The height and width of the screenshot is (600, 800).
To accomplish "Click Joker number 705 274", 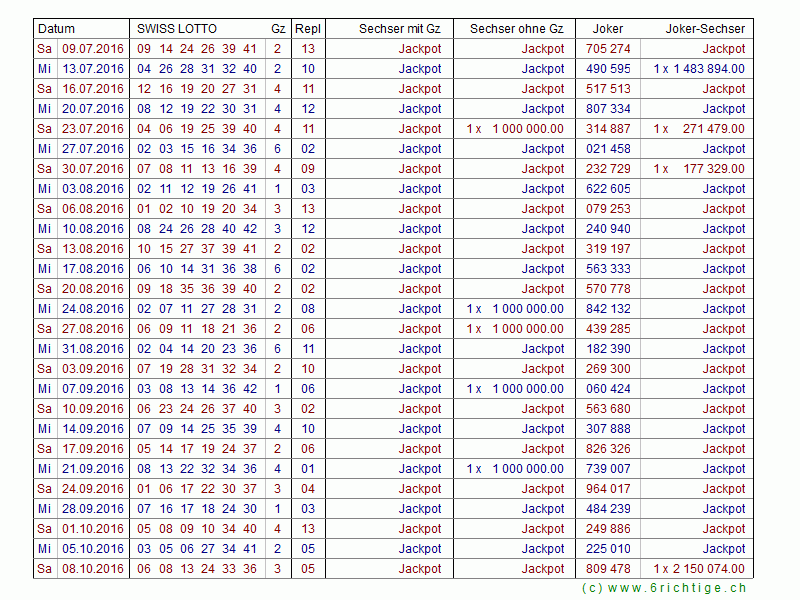I will (x=608, y=49).
